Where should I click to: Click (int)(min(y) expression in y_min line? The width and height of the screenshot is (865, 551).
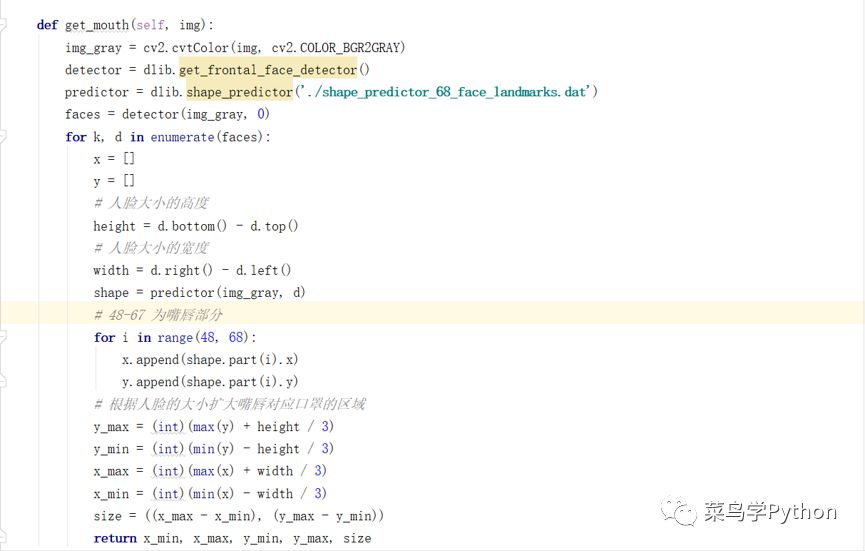(x=193, y=449)
